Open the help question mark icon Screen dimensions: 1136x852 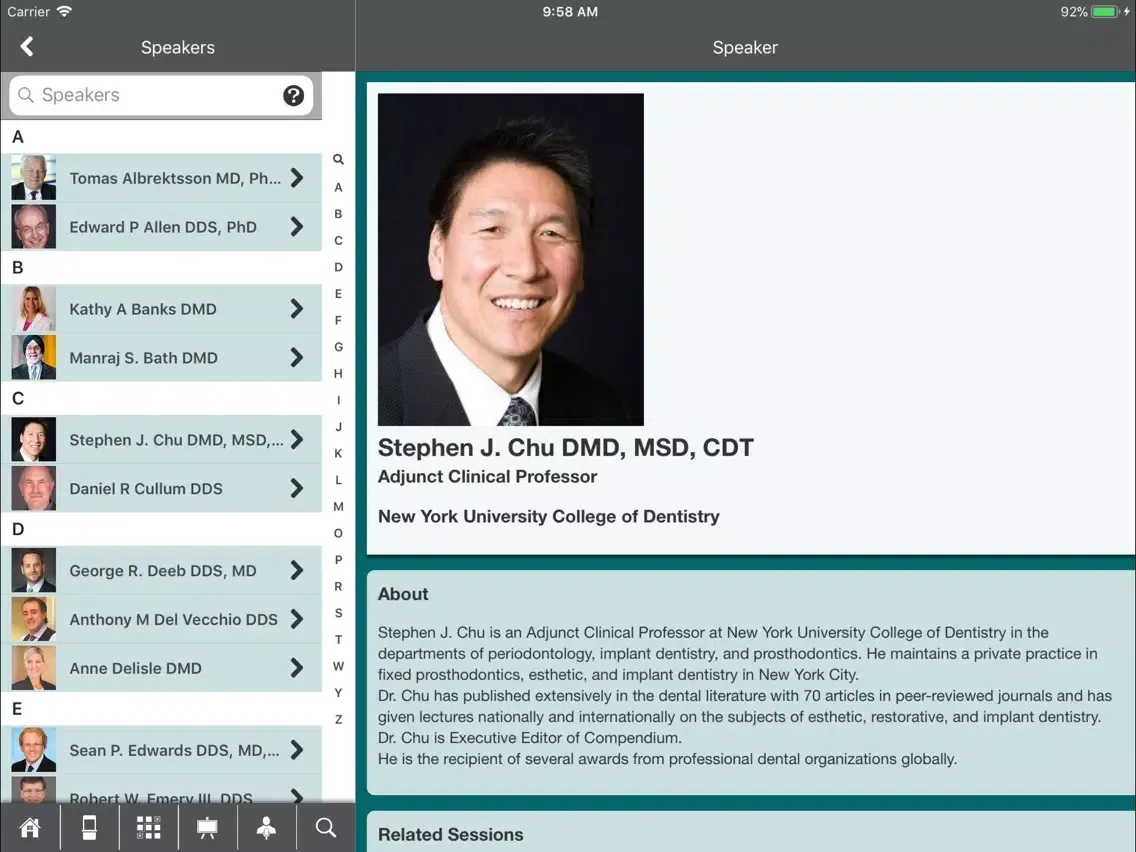[x=293, y=95]
